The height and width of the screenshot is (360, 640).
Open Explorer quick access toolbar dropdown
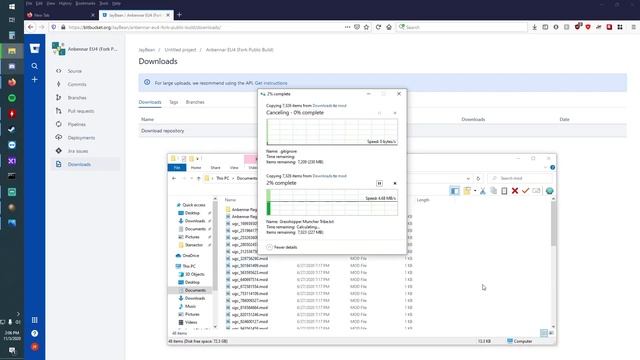coord(198,158)
